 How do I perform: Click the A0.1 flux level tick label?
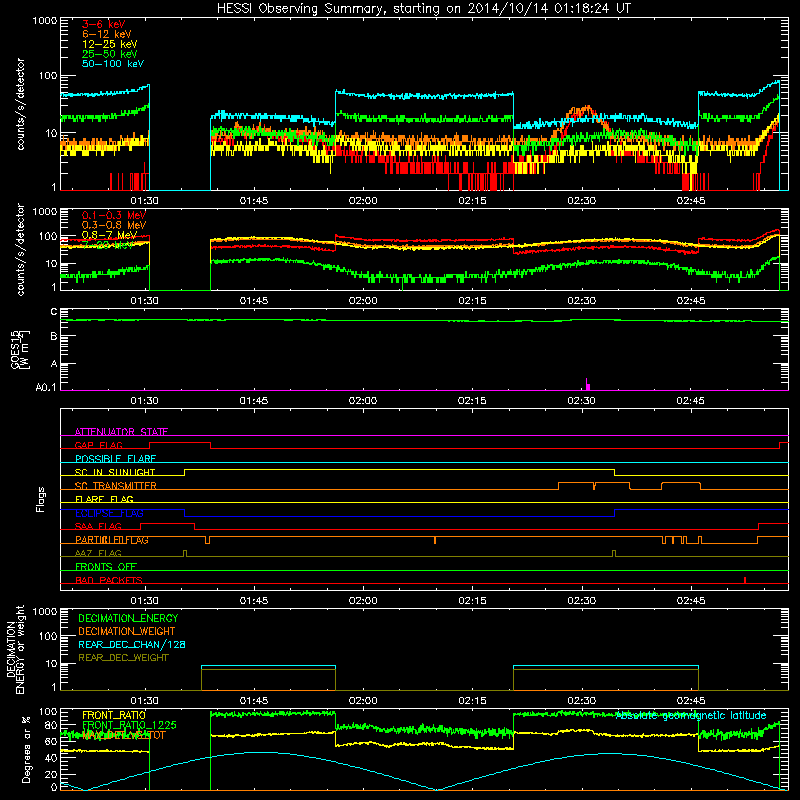pos(46,387)
